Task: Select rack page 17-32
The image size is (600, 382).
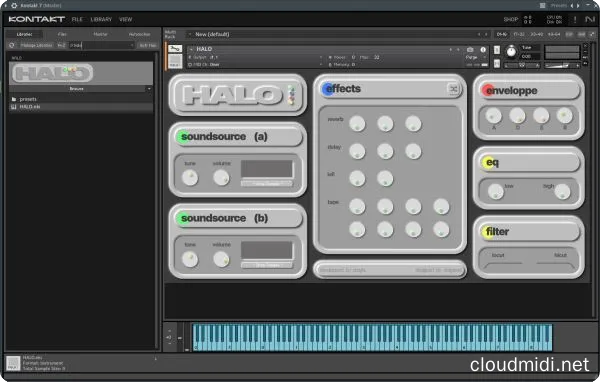Action: [x=519, y=34]
